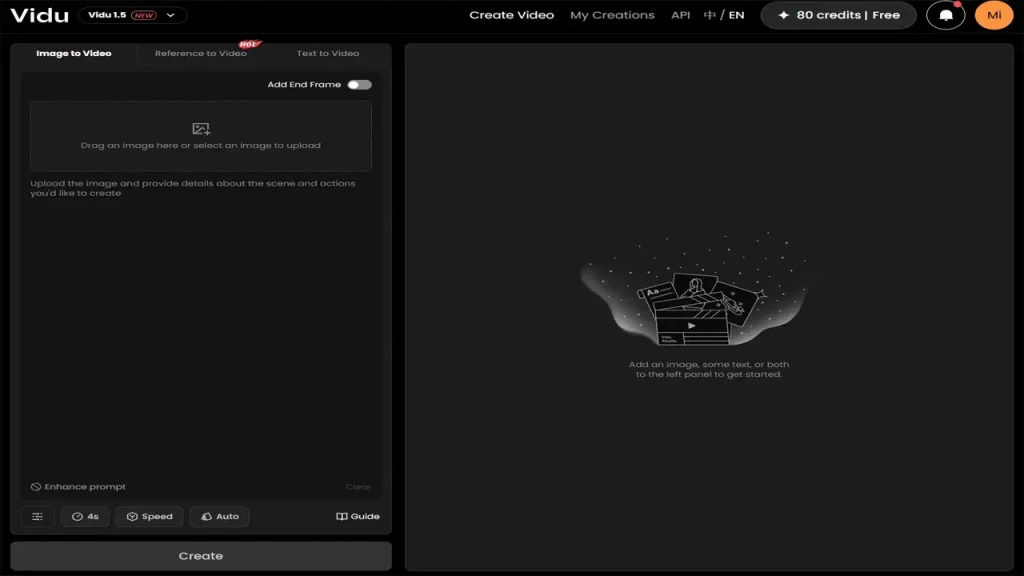Open the Auto motion selector

pyautogui.click(x=219, y=517)
